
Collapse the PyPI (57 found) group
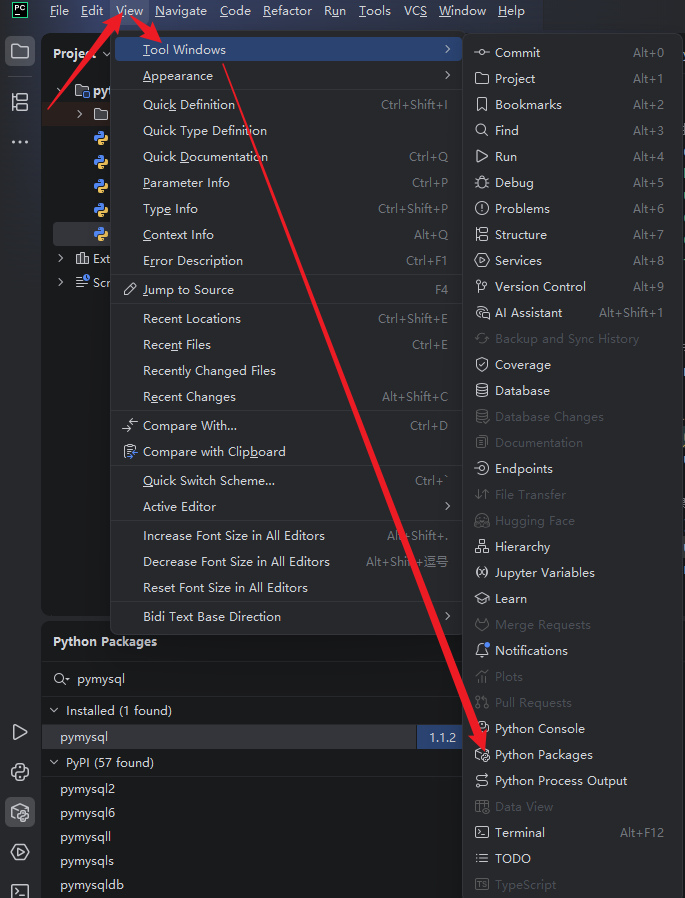(x=54, y=762)
